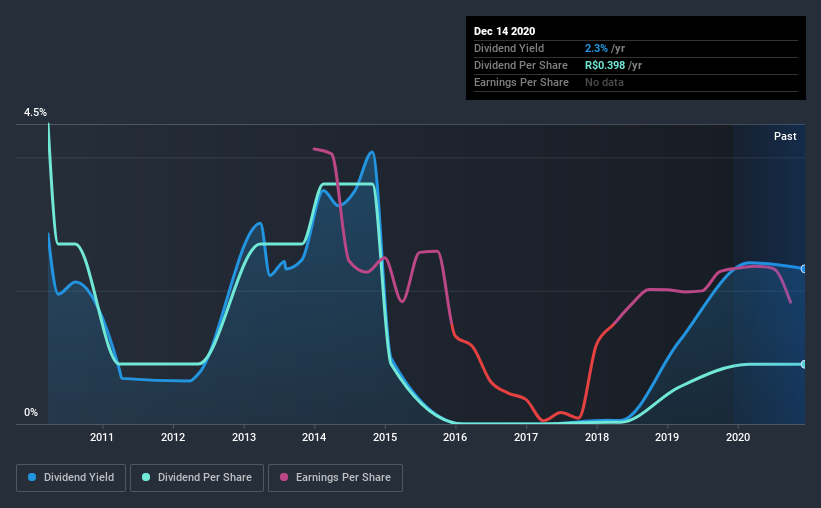Click the Dec 14 2020 tooltip date
This screenshot has width=821, height=508.
click(x=504, y=31)
